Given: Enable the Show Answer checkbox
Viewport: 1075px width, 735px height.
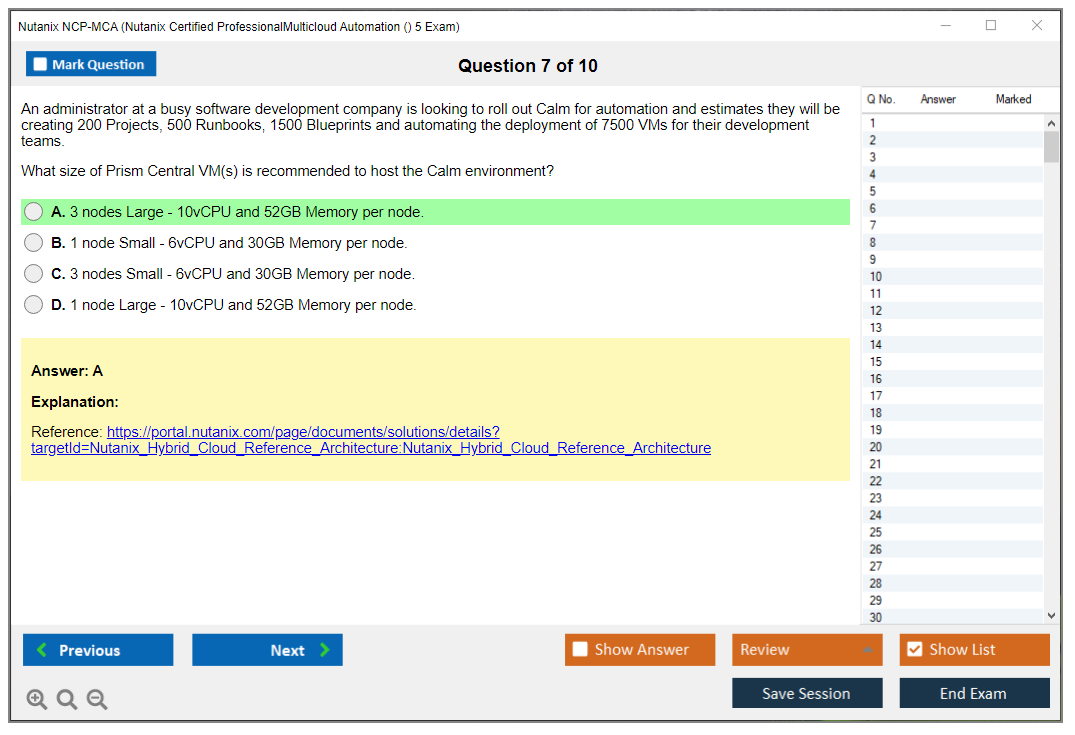Looking at the screenshot, I should click(x=581, y=650).
